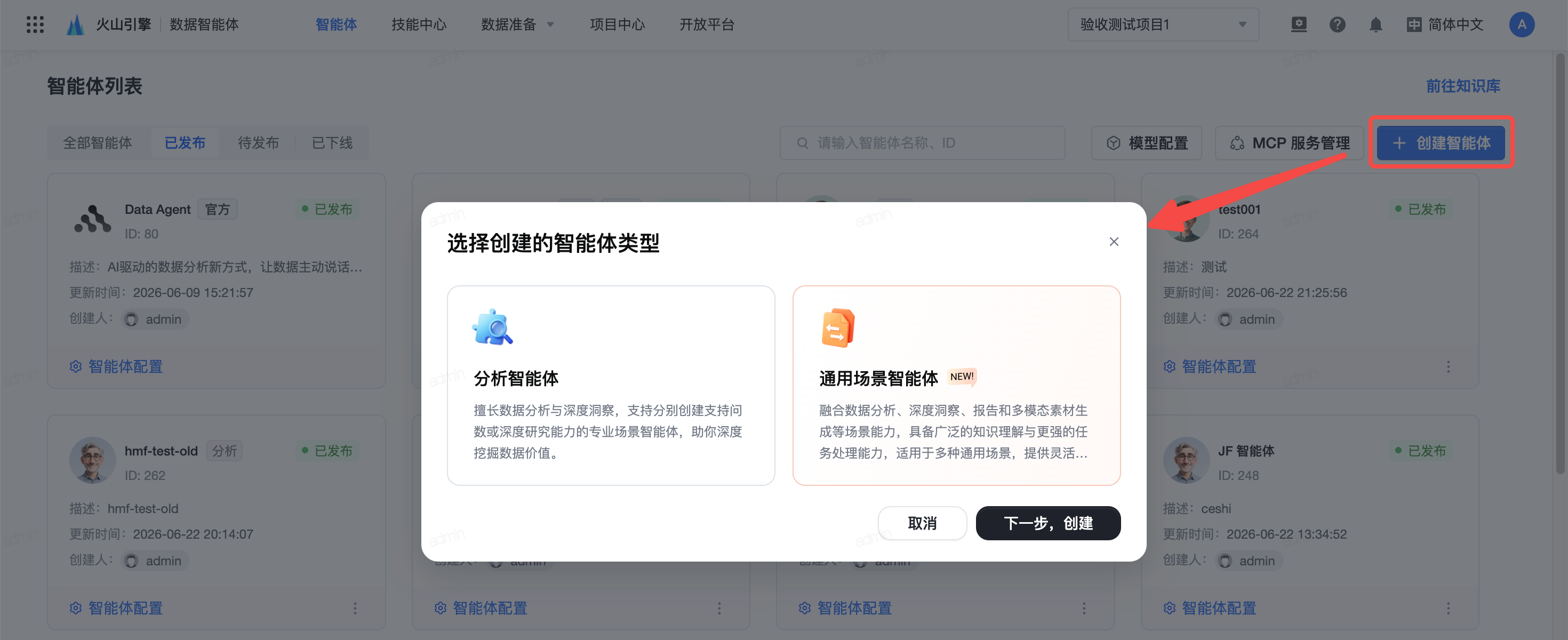Click admin creator chip on Data Agent
Image resolution: width=1568 pixels, height=640 pixels.
pos(155,319)
